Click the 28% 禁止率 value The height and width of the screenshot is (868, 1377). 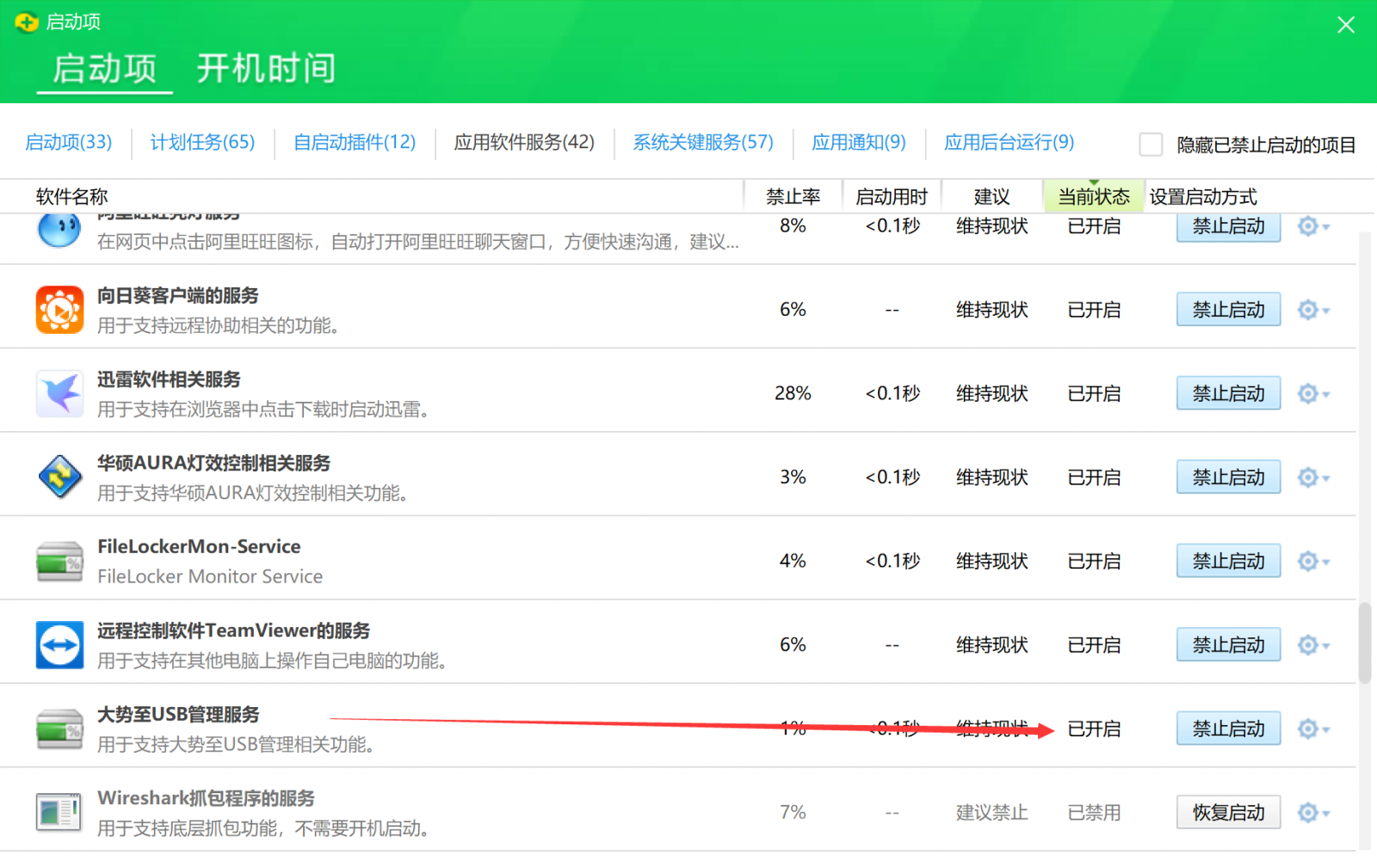point(793,393)
